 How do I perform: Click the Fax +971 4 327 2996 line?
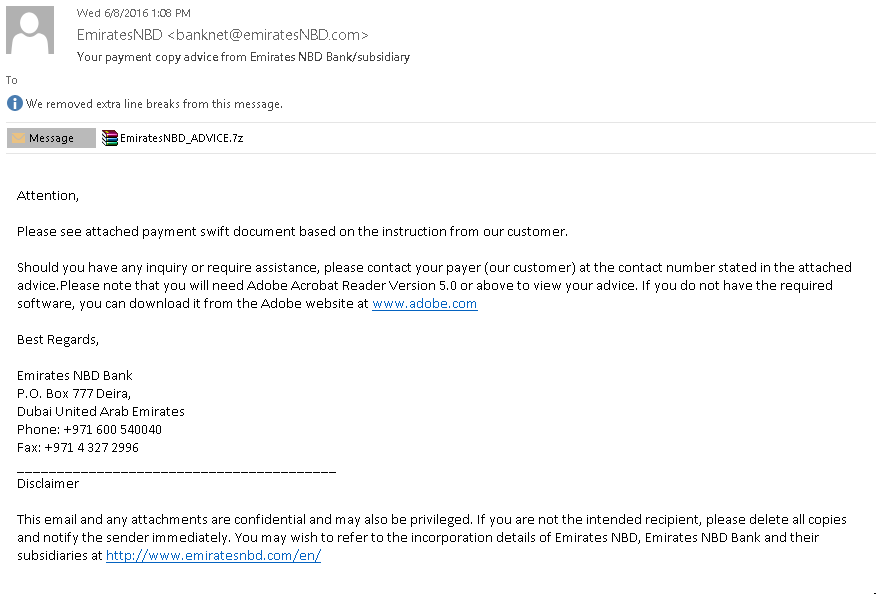78,447
